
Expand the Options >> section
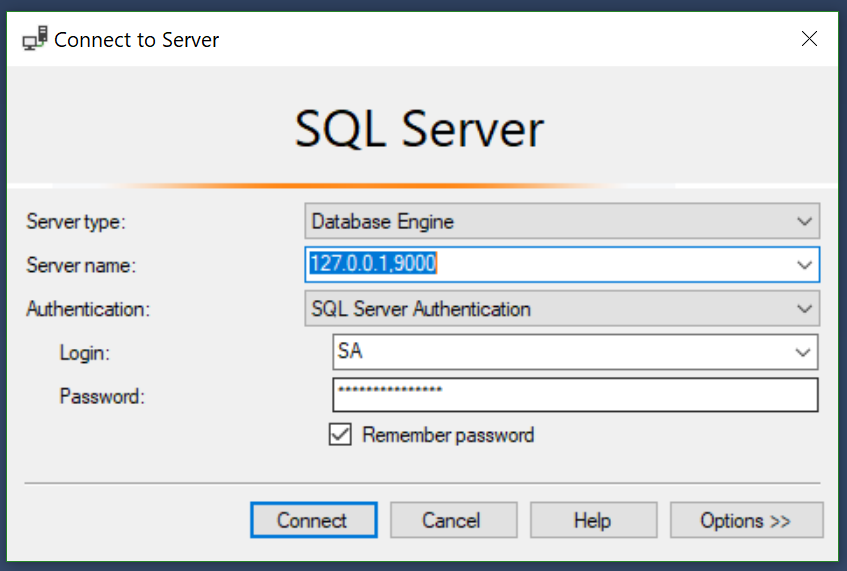[747, 520]
